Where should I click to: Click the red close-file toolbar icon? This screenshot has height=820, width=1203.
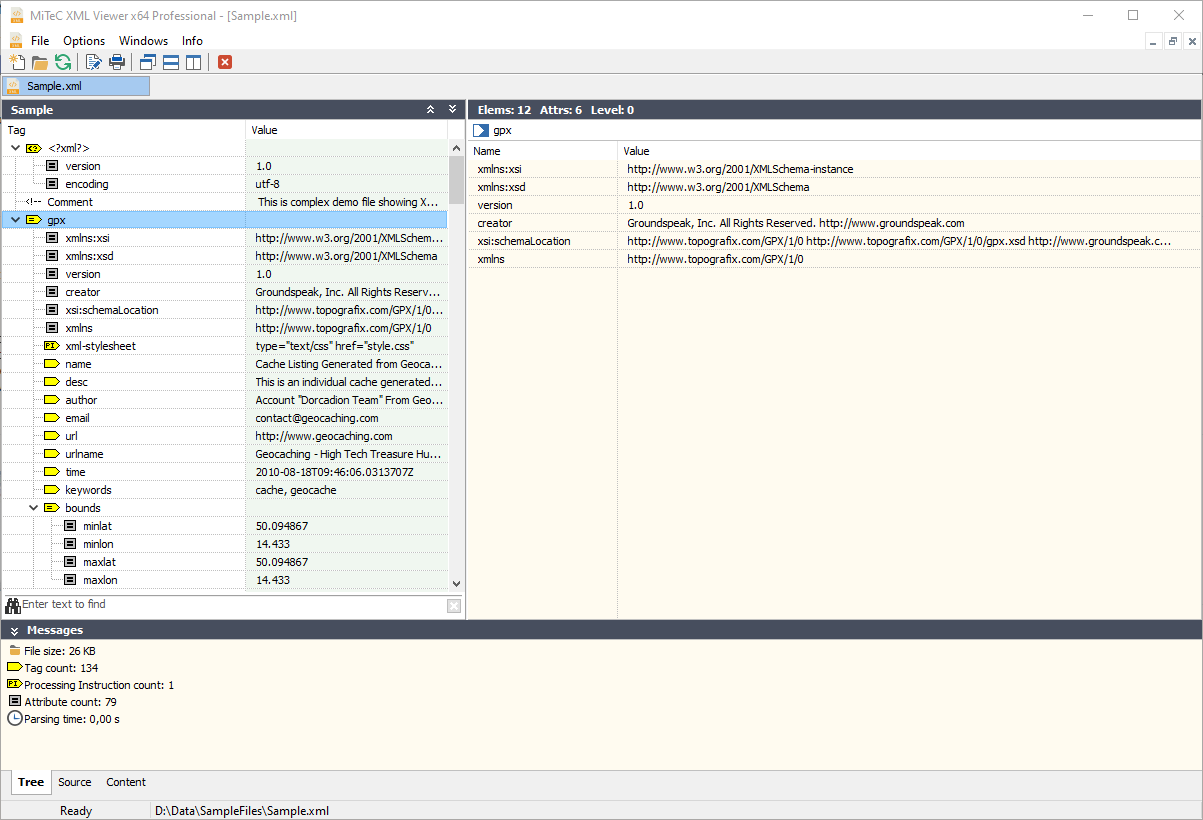[225, 62]
